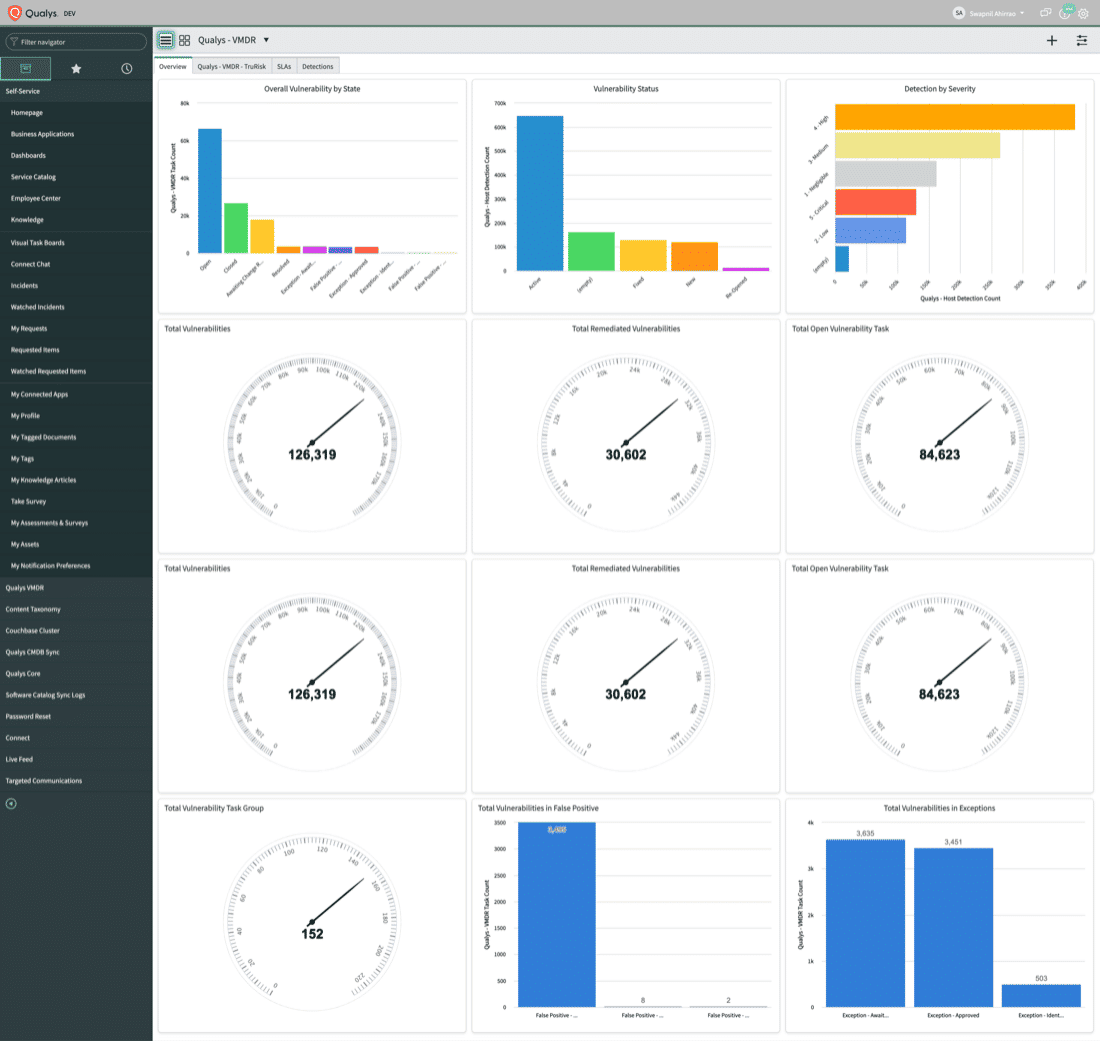The image size is (1100, 1045).
Task: Open the Swapnil Ahirrao user menu
Action: [996, 13]
